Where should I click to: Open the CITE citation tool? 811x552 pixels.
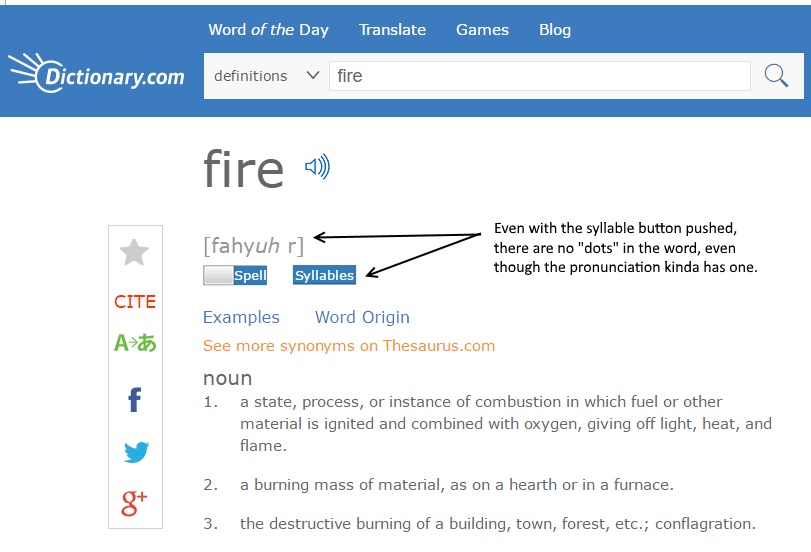(135, 302)
